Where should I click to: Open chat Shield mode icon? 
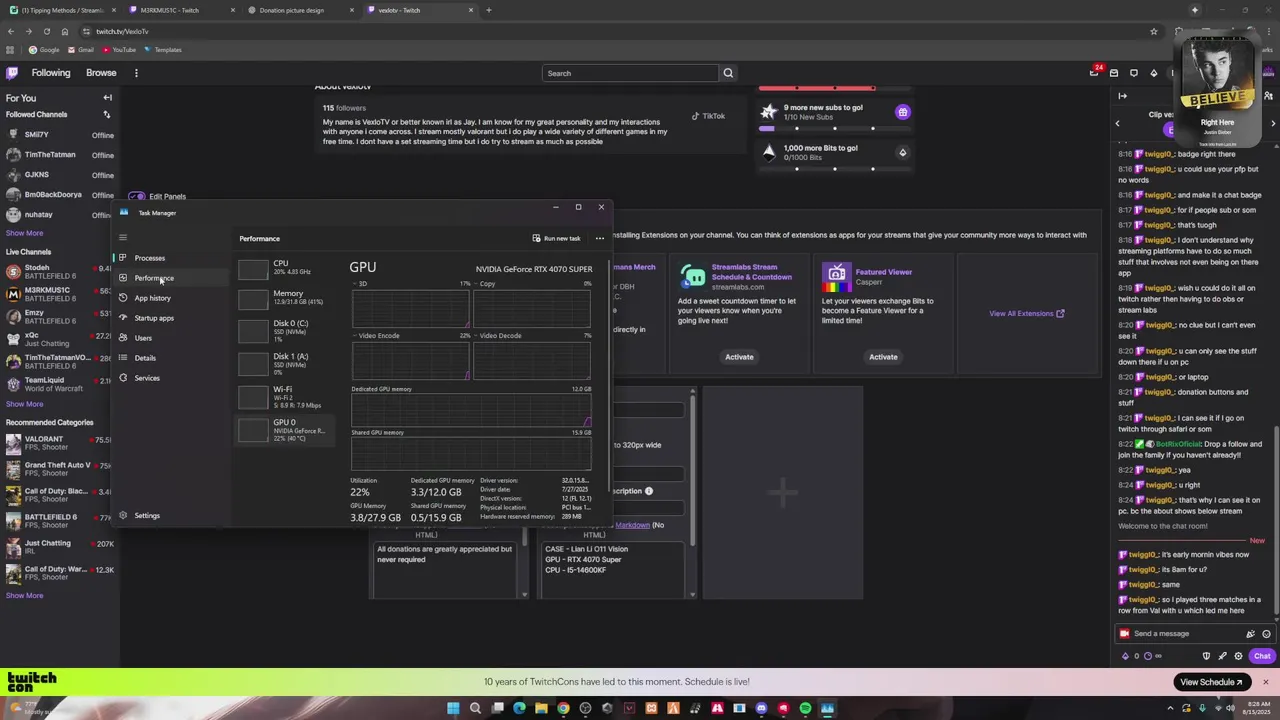tap(1206, 657)
